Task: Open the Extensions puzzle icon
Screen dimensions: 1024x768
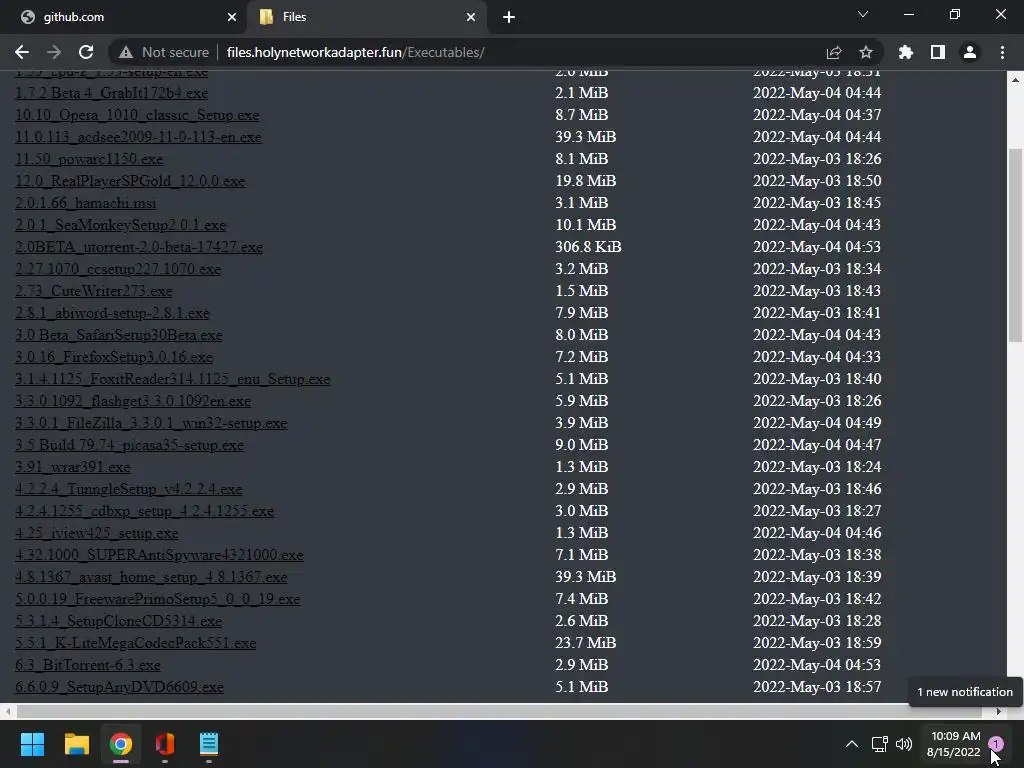Action: pyautogui.click(x=906, y=52)
